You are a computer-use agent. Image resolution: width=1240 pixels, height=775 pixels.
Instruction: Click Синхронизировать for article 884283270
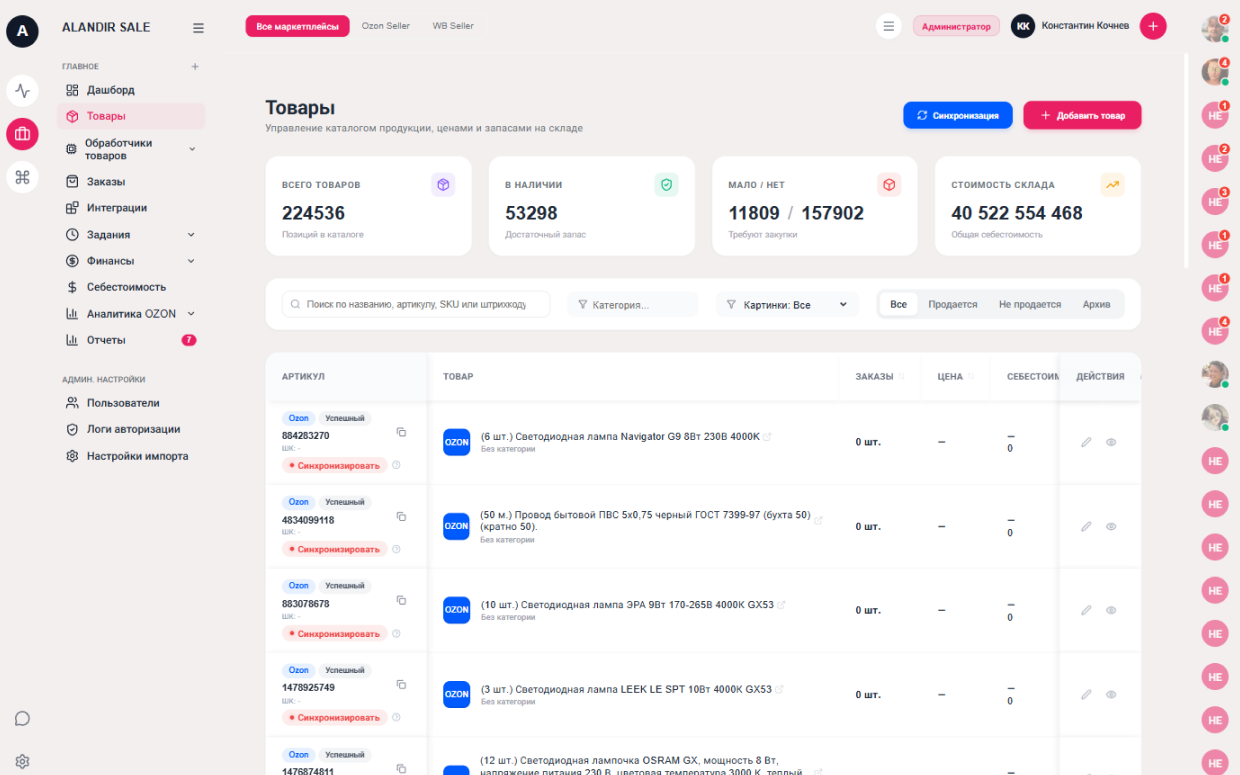[335, 465]
